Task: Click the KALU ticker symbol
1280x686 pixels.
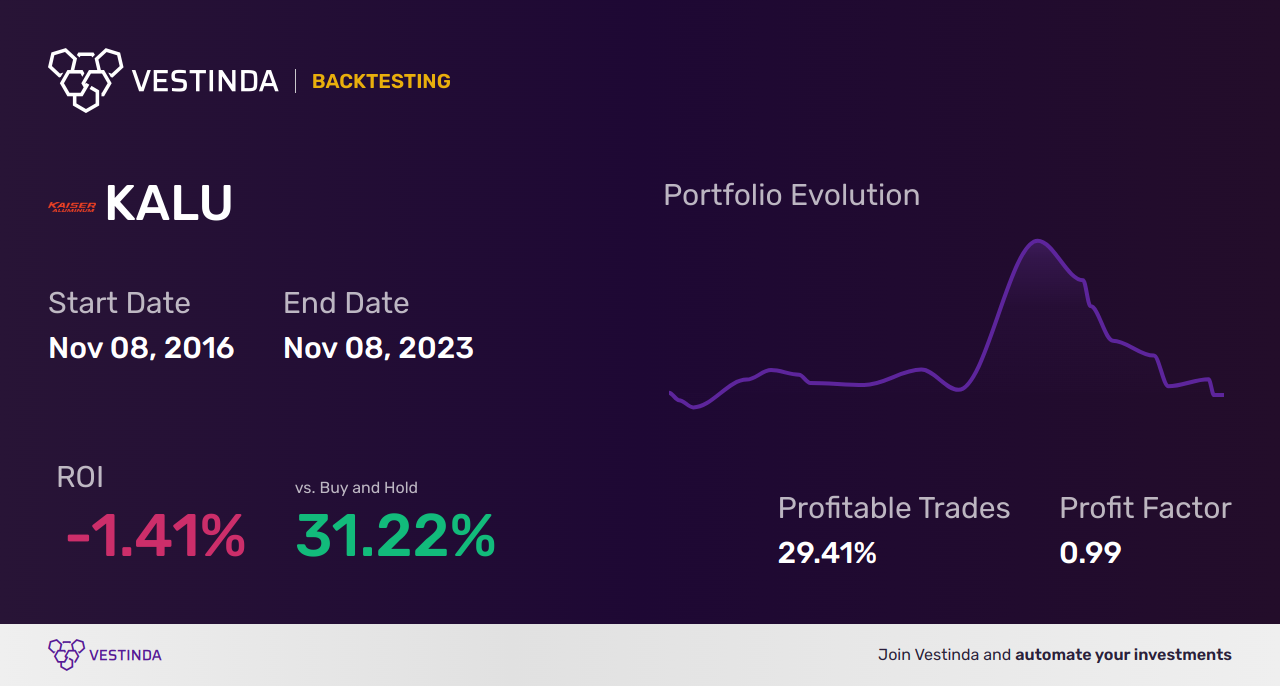Action: point(169,204)
